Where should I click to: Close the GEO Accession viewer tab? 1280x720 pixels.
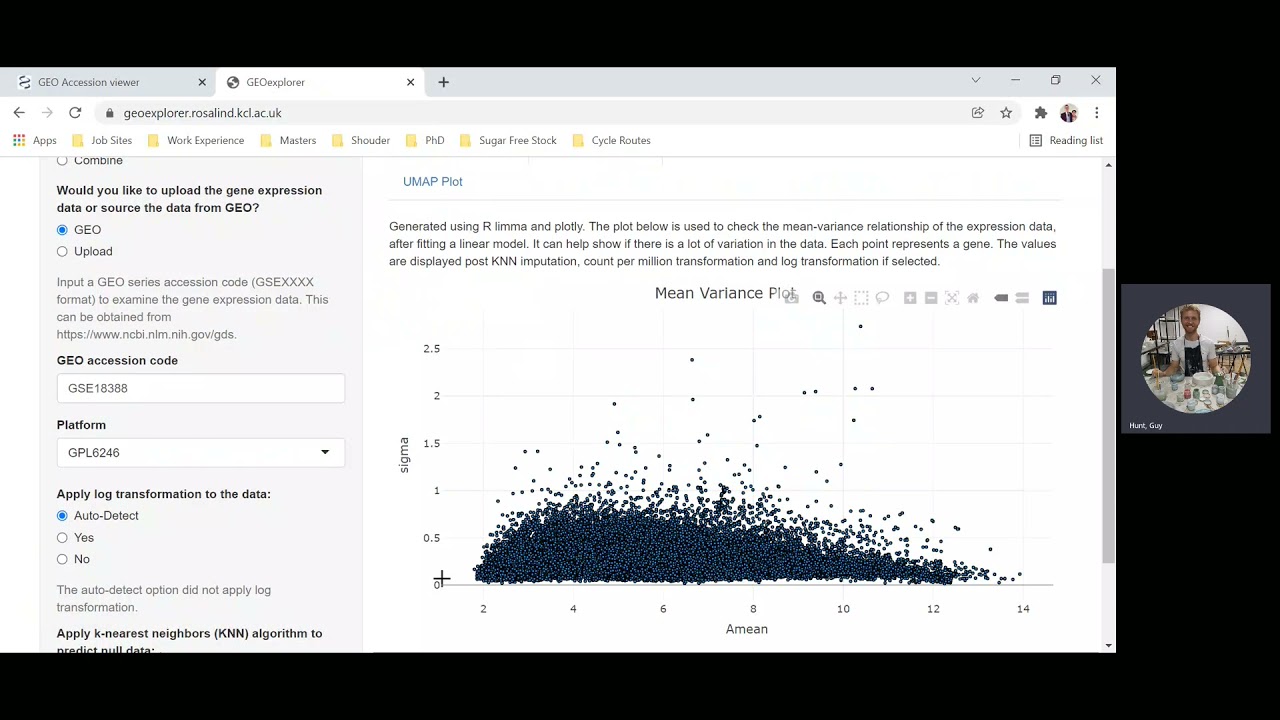pos(202,82)
